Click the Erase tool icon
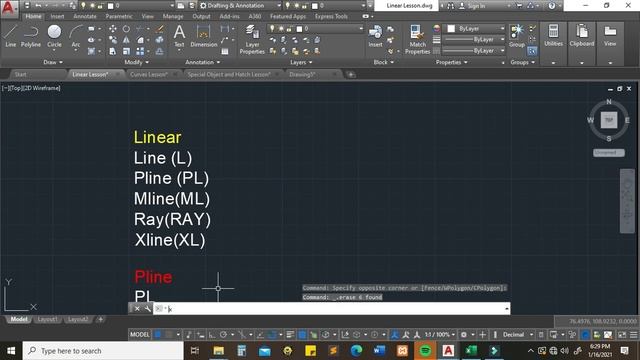Viewport: 640px width, 360px height. pos(160,29)
